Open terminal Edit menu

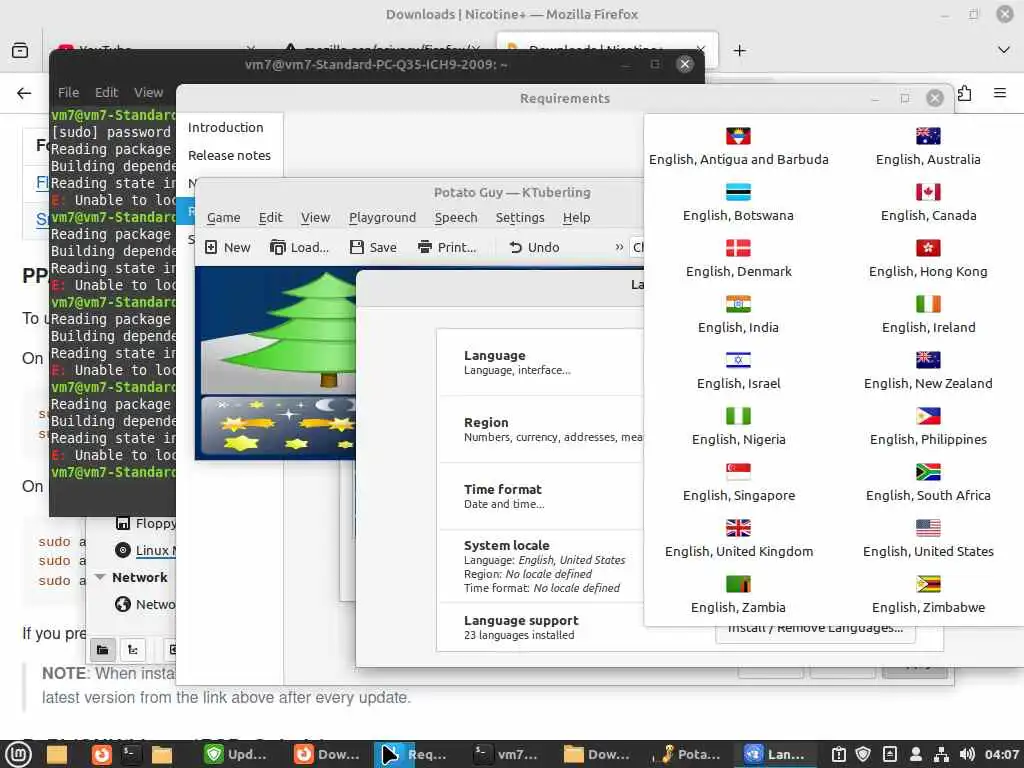(106, 93)
